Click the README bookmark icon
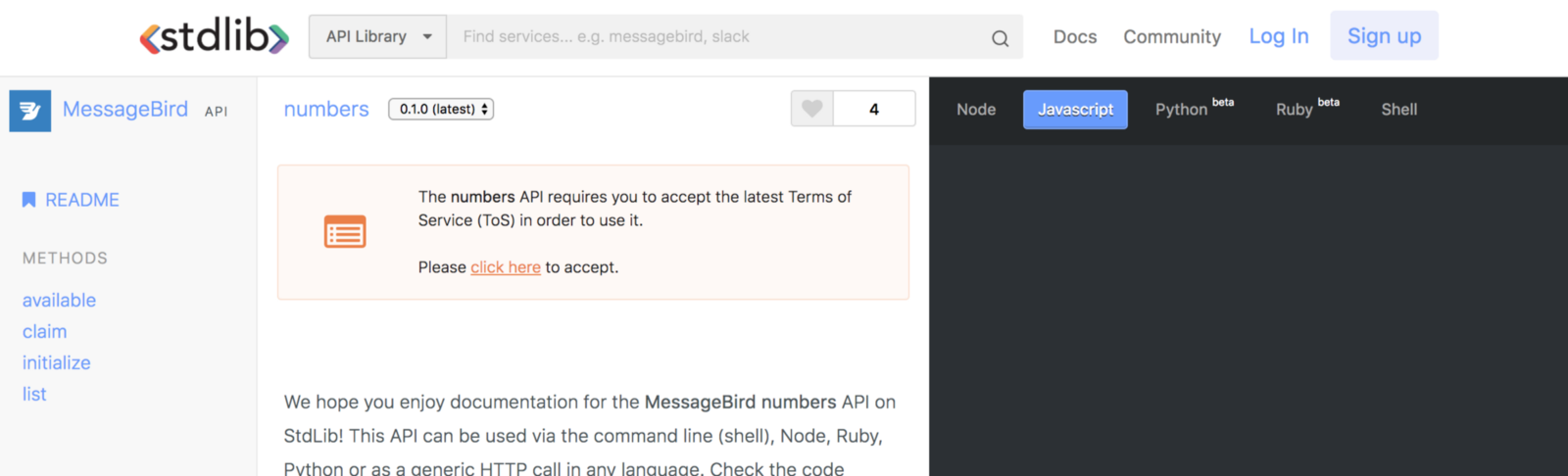The image size is (1568, 476). point(29,200)
